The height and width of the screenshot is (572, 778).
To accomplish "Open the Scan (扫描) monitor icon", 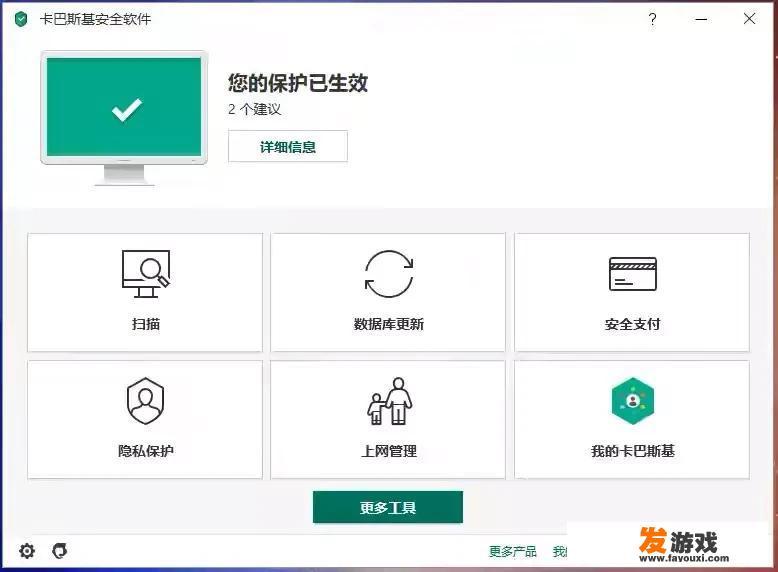I will click(x=146, y=274).
